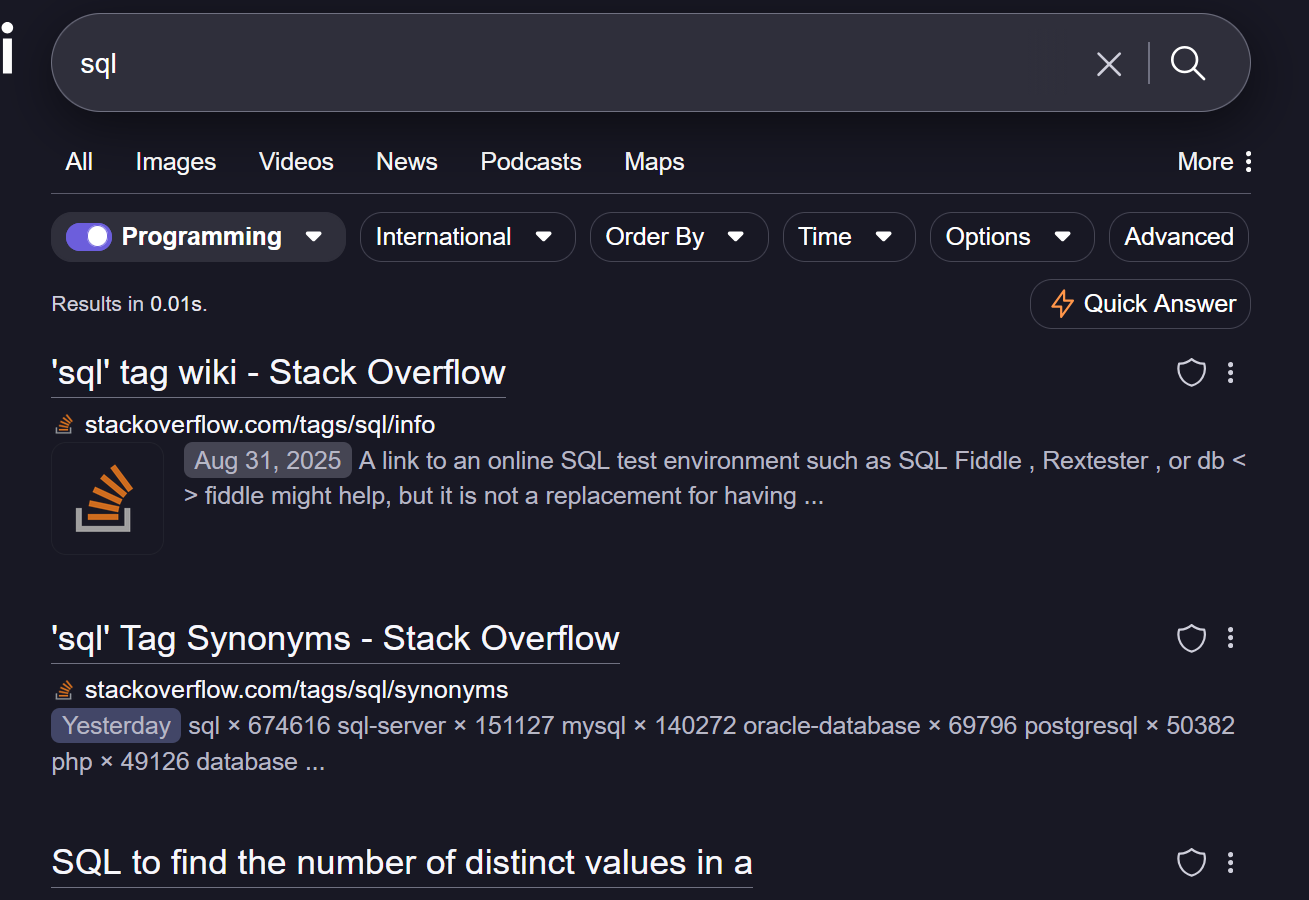Open three-dot menu for distinct values result

pos(1230,862)
